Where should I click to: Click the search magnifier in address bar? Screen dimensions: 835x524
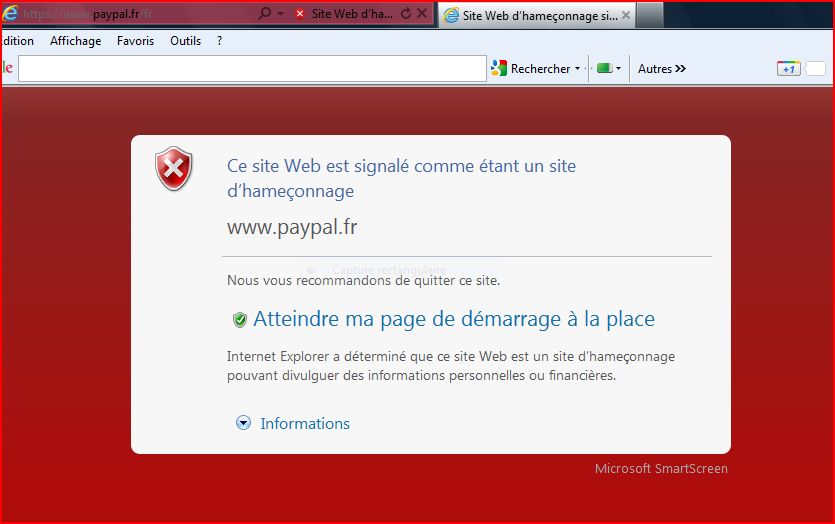point(264,13)
